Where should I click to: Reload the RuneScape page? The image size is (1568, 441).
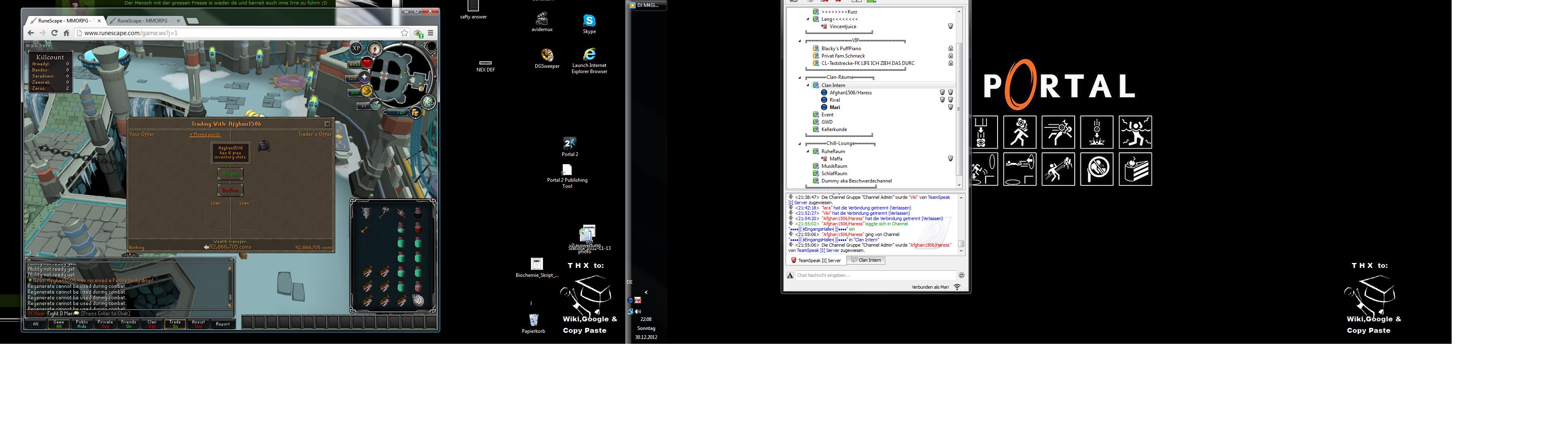click(x=54, y=33)
